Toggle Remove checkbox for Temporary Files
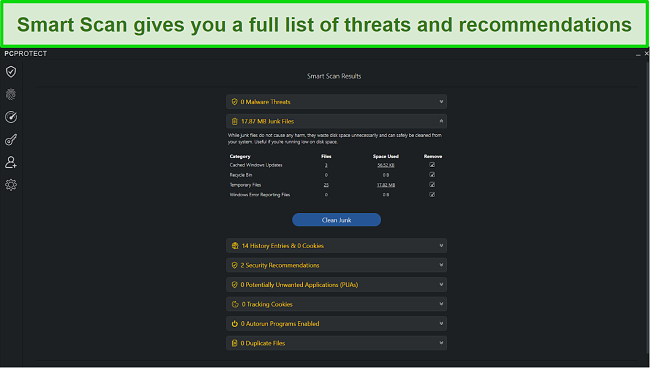 [432, 185]
